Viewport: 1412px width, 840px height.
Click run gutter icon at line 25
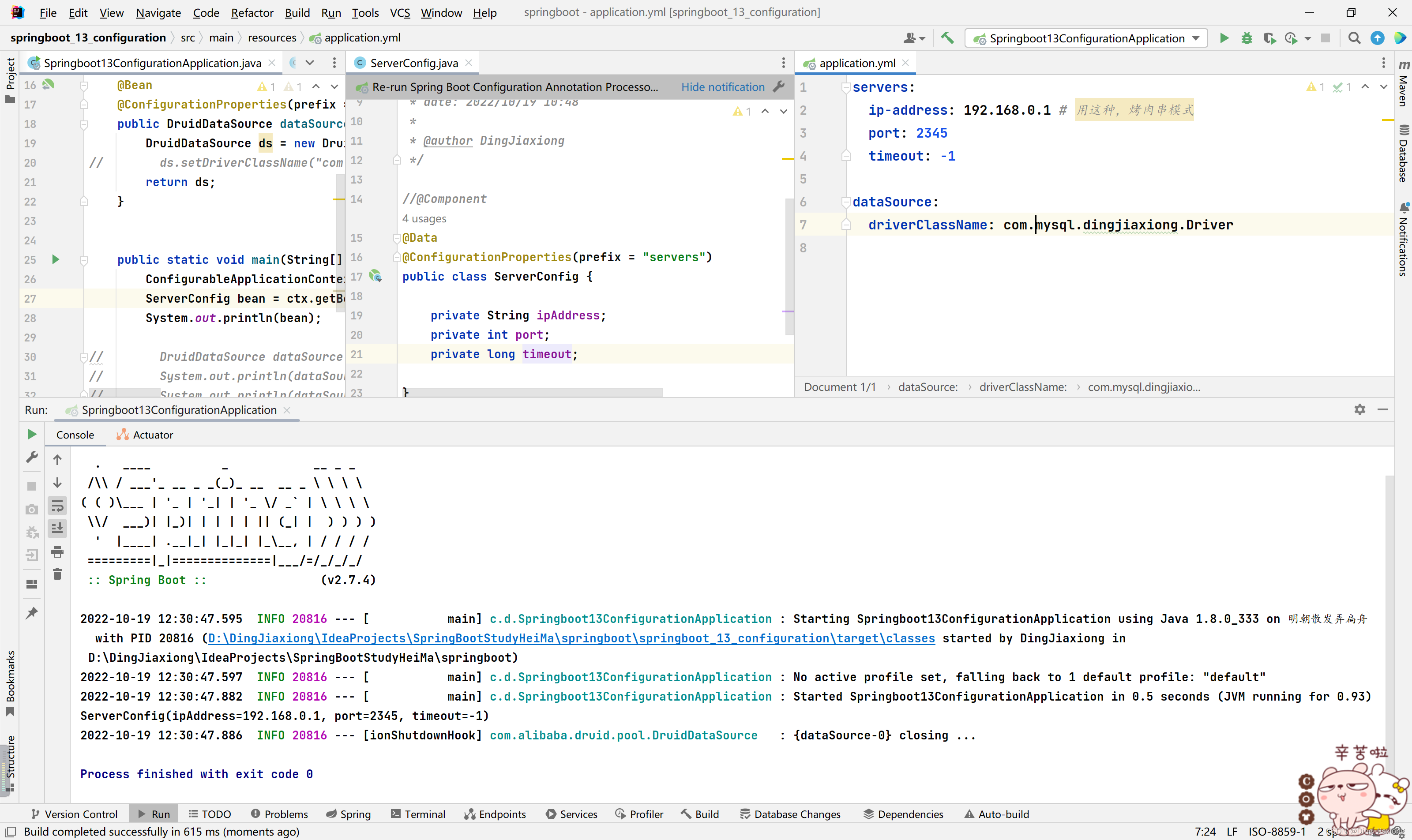point(56,260)
